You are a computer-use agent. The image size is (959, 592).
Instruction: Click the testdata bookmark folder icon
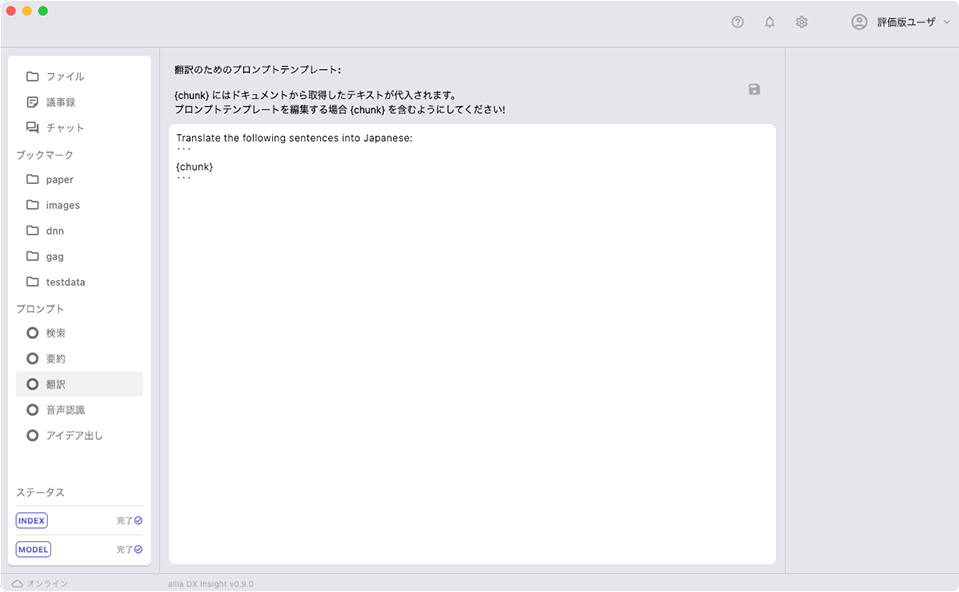tap(32, 282)
